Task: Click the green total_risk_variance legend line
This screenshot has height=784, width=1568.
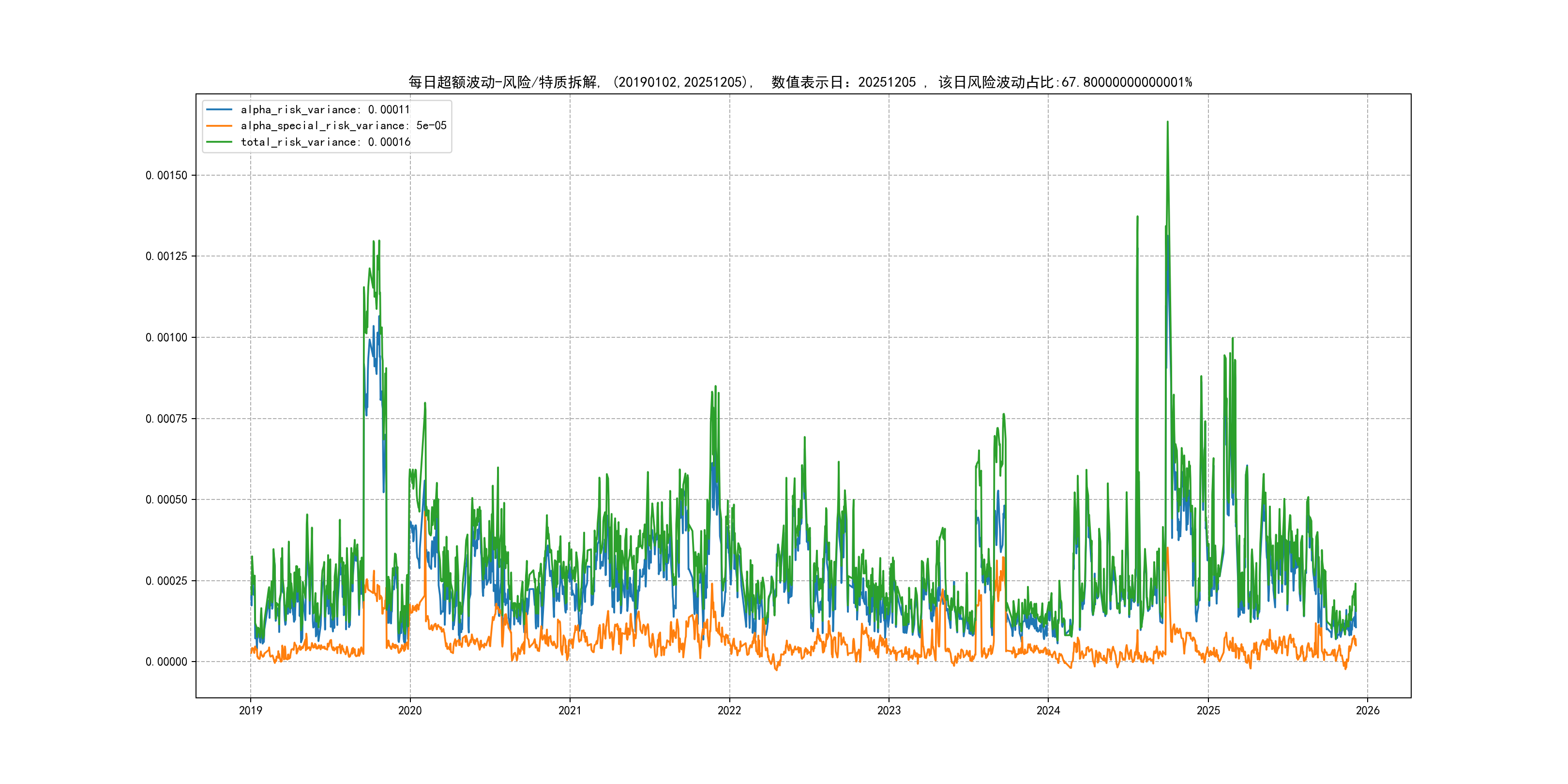Action: [219, 142]
